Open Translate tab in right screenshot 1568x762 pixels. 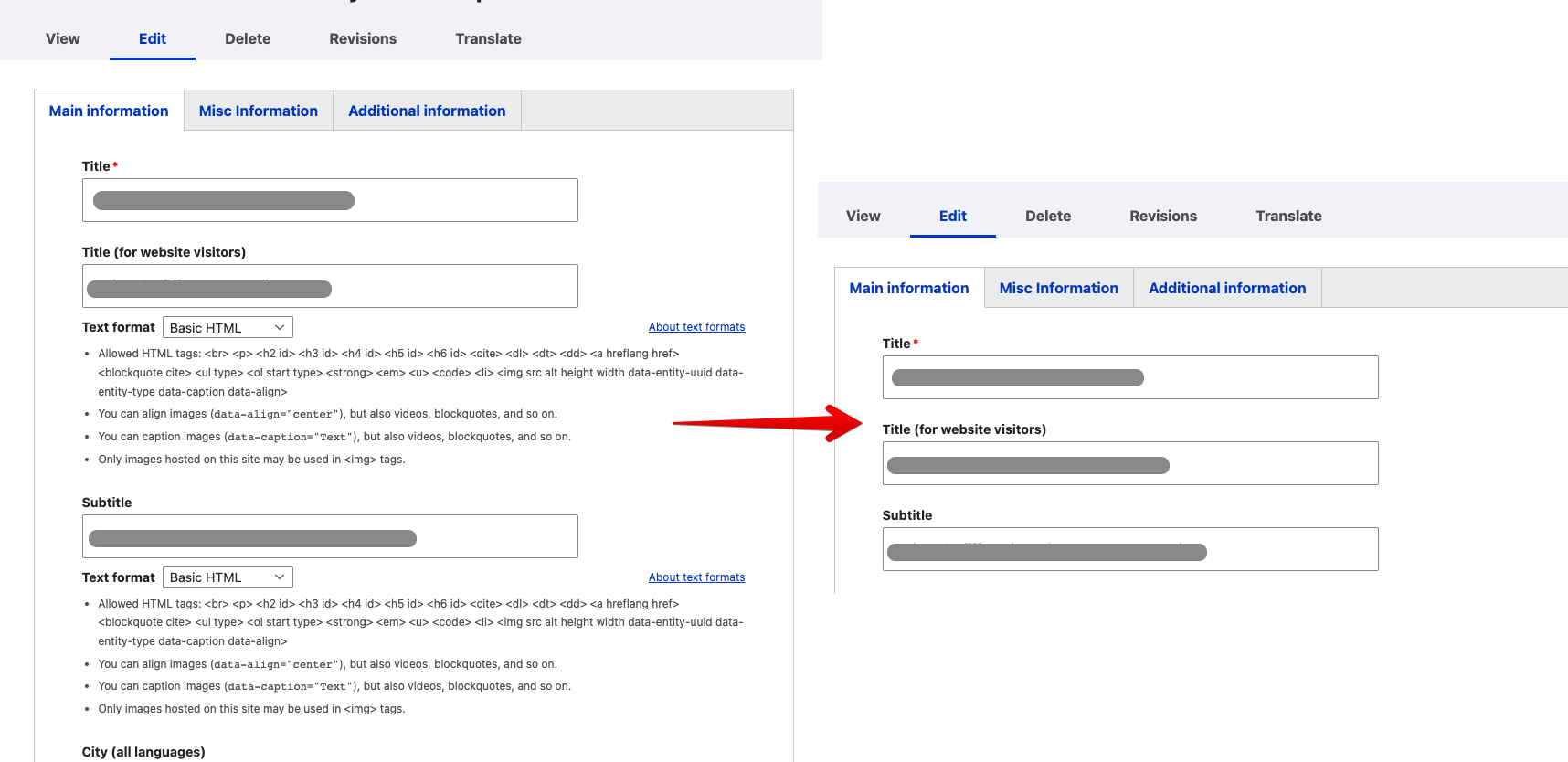[x=1288, y=216]
